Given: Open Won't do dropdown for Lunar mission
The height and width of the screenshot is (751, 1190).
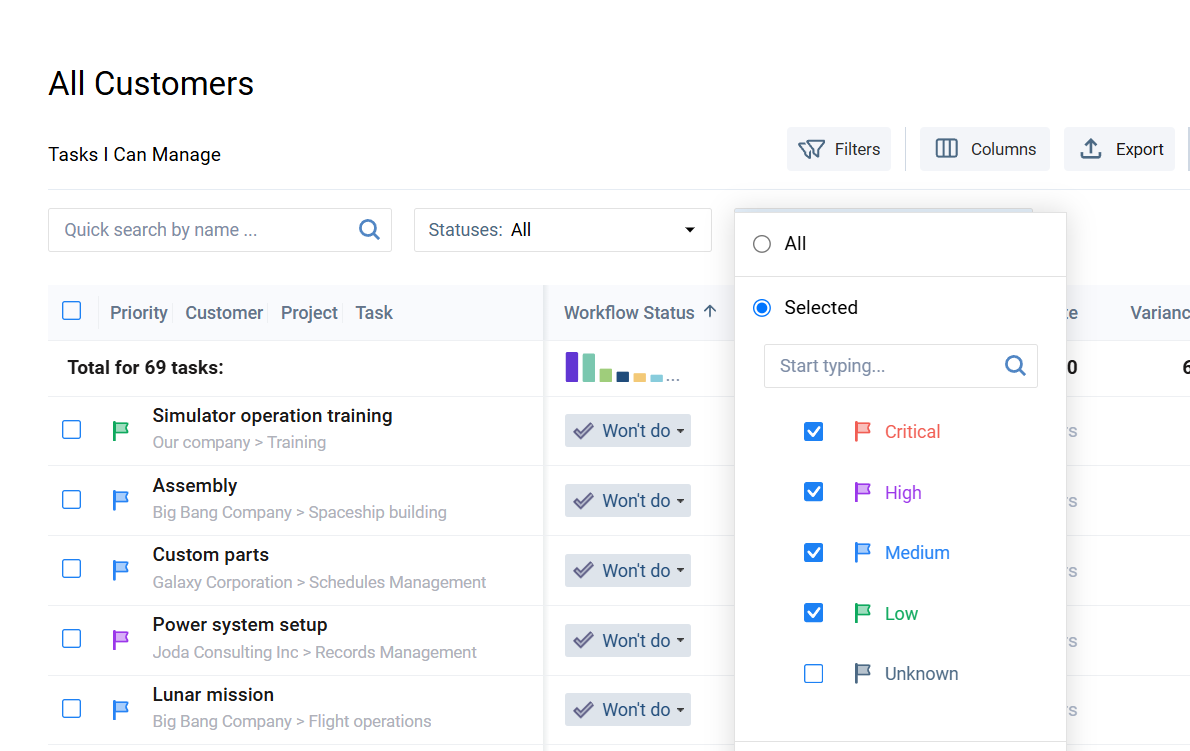Looking at the screenshot, I should [628, 710].
